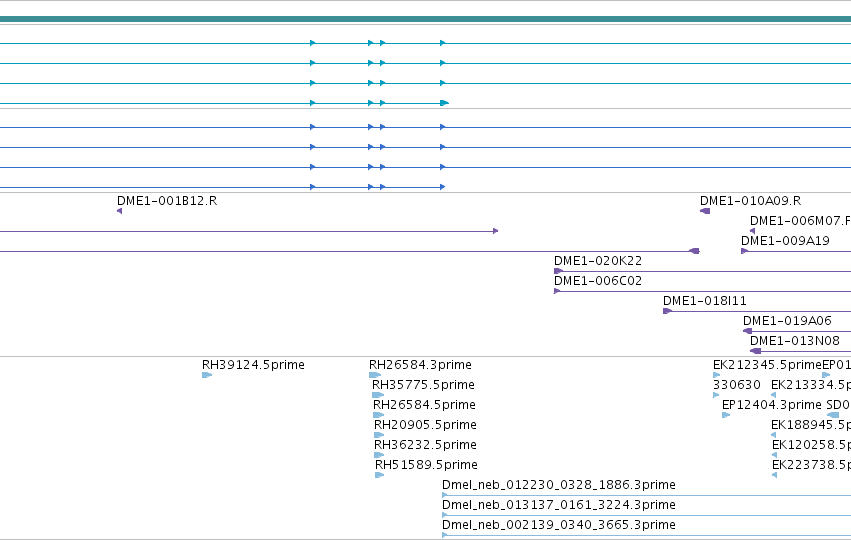Click the DME1-020K22 clone label

[598, 261]
